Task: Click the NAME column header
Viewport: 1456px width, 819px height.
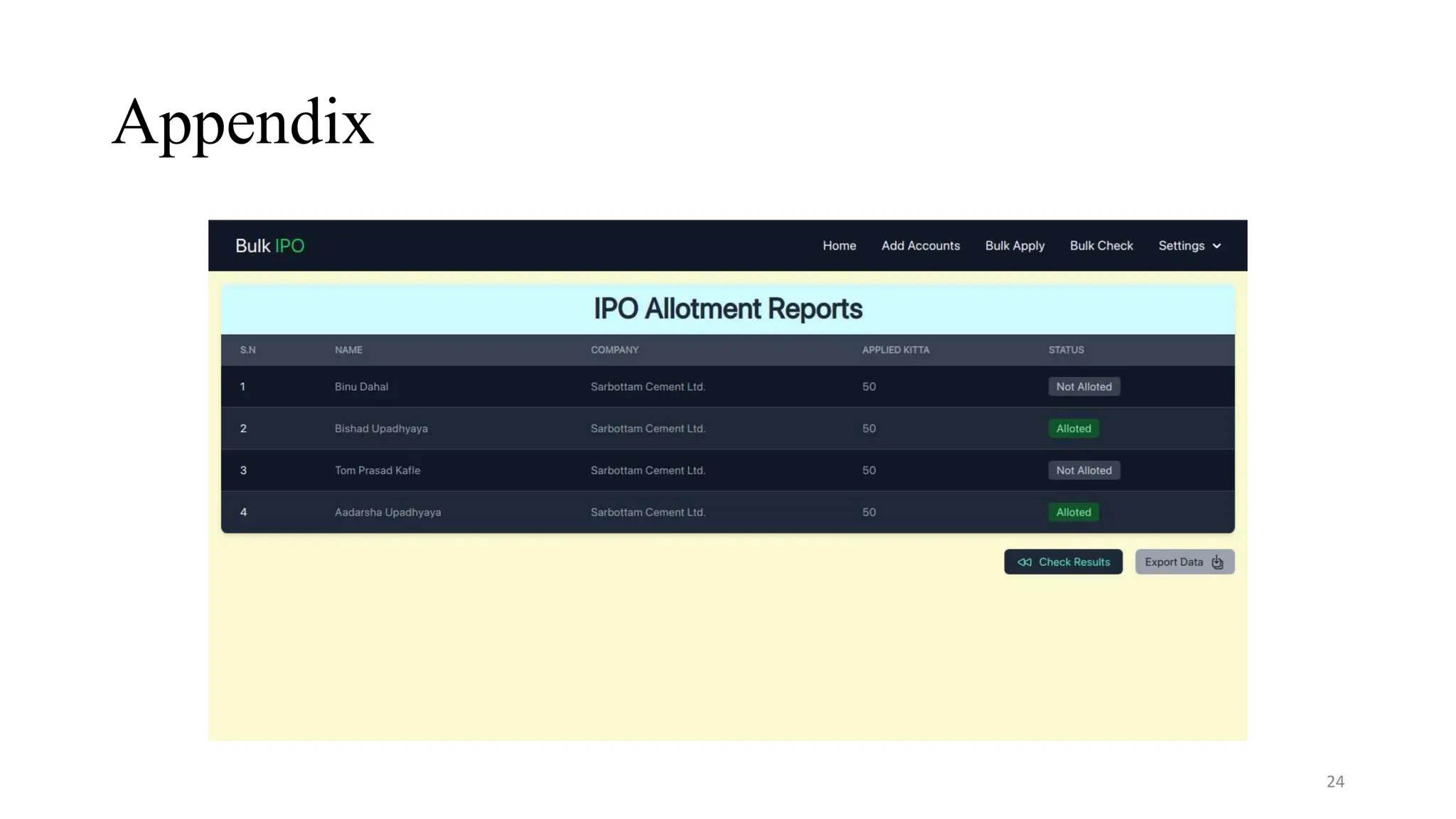Action: 348,350
